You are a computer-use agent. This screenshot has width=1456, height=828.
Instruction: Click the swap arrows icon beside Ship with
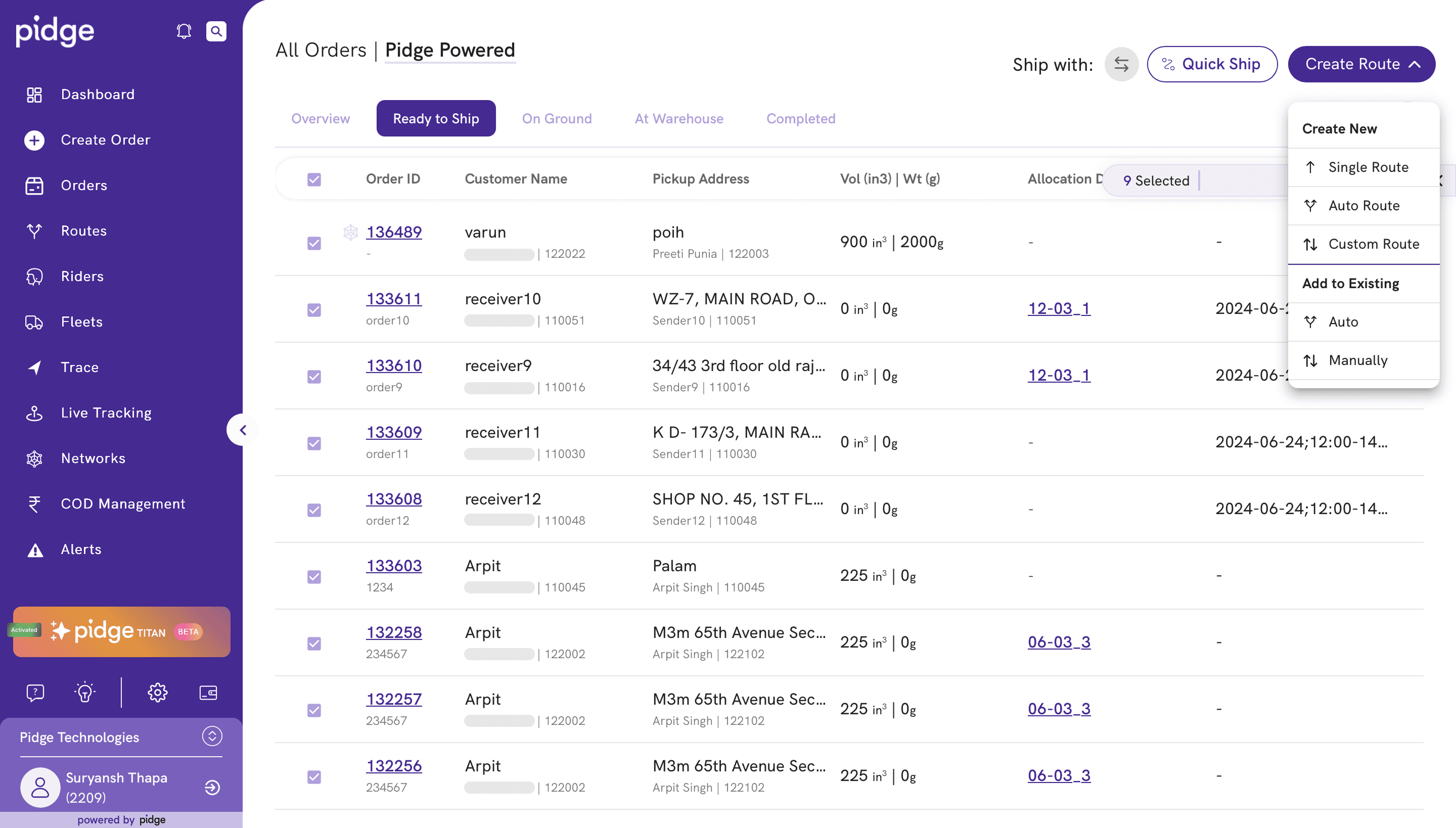(1121, 64)
